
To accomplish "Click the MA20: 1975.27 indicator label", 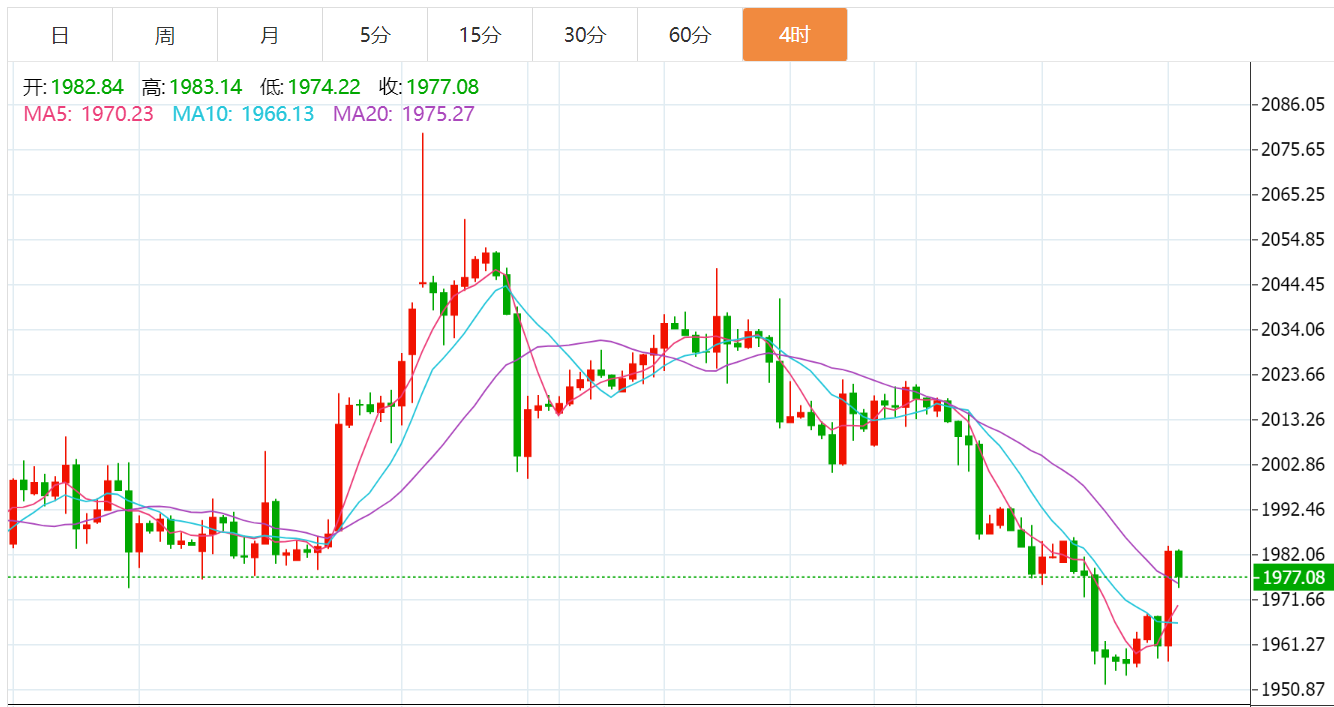I will (404, 114).
